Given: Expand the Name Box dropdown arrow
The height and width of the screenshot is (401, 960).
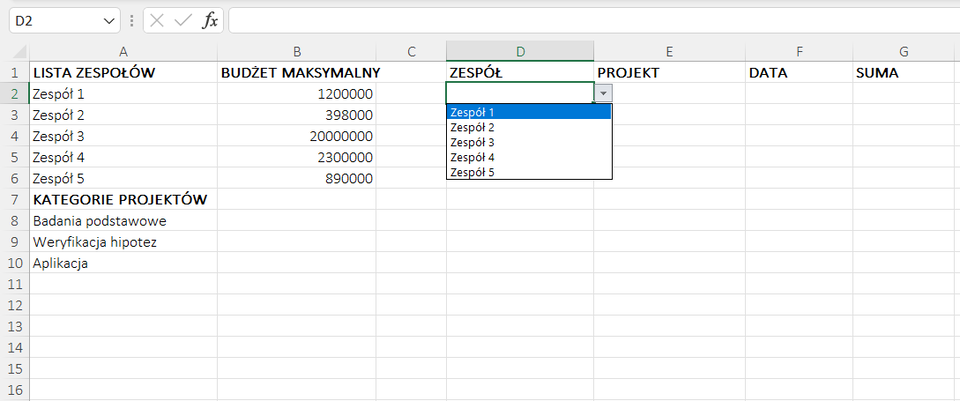Looking at the screenshot, I should (108, 21).
